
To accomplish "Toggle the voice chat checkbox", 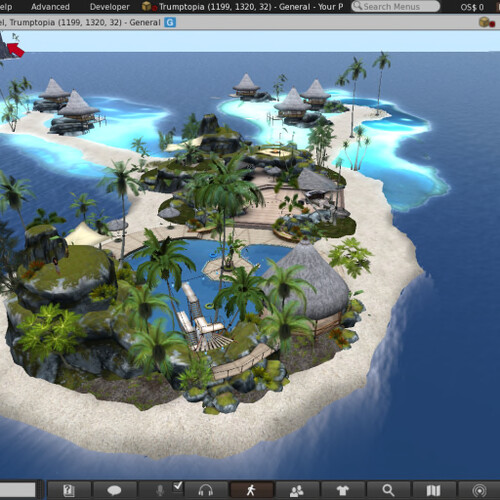I will [x=178, y=486].
